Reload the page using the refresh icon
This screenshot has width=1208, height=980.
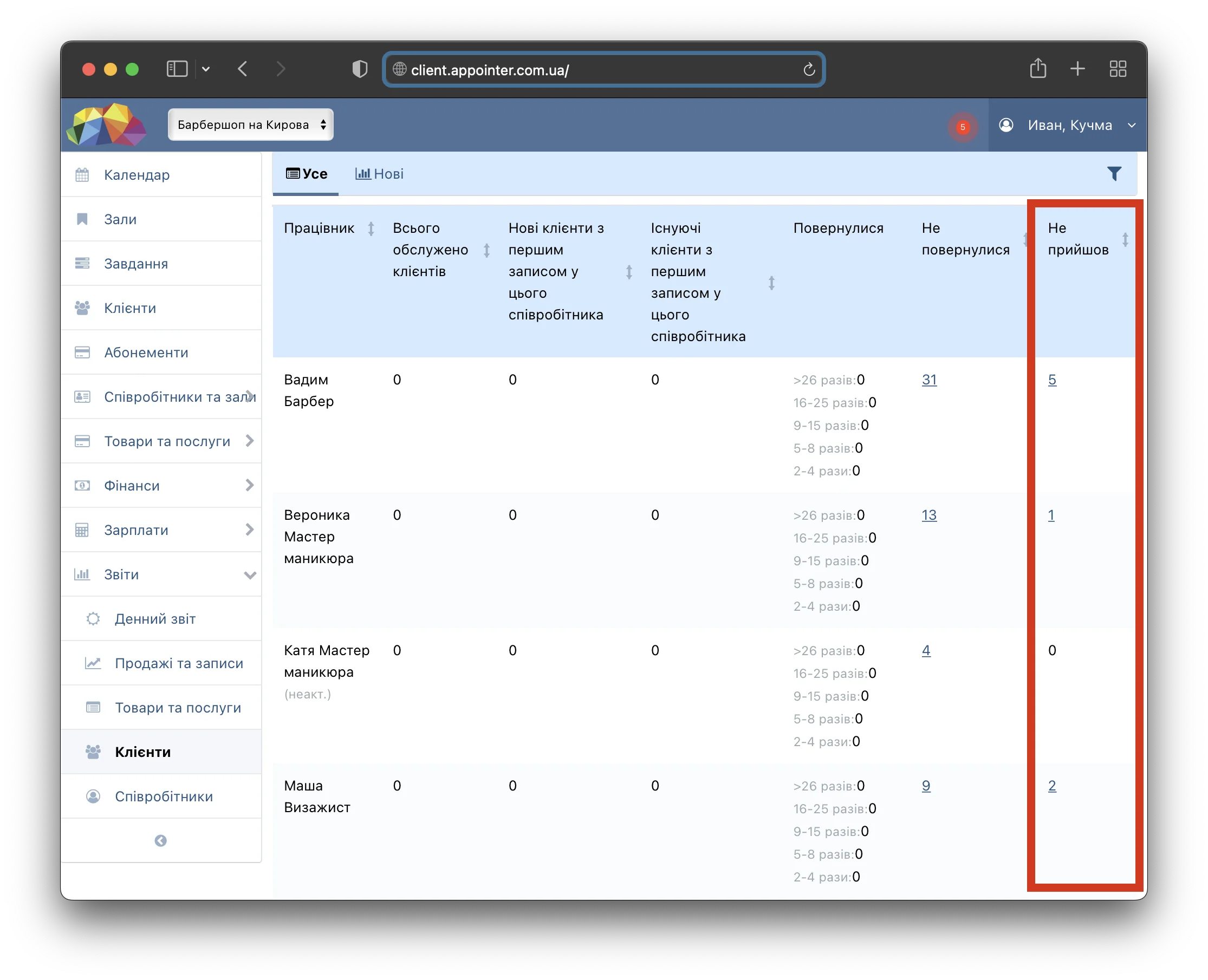(x=809, y=69)
